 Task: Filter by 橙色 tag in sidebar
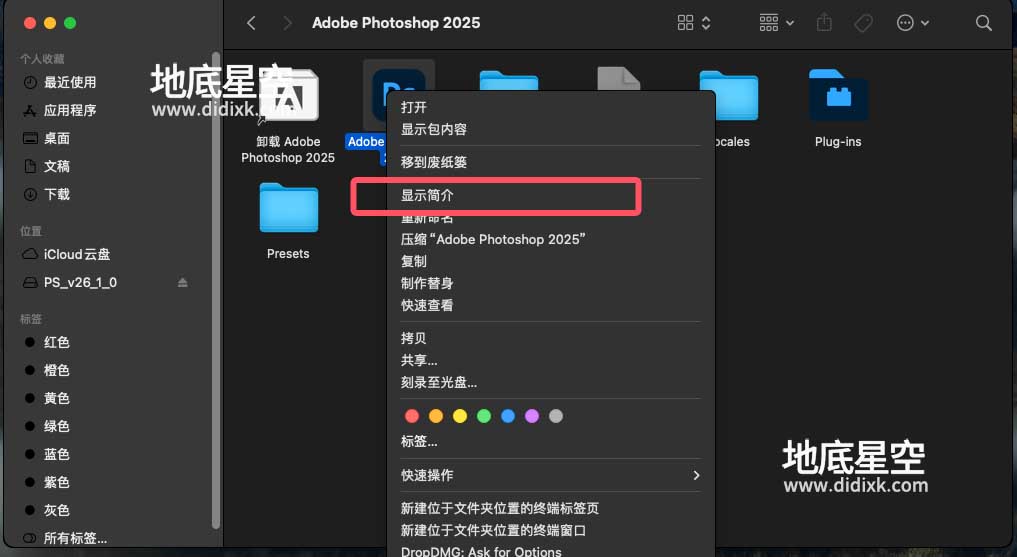[x=56, y=370]
